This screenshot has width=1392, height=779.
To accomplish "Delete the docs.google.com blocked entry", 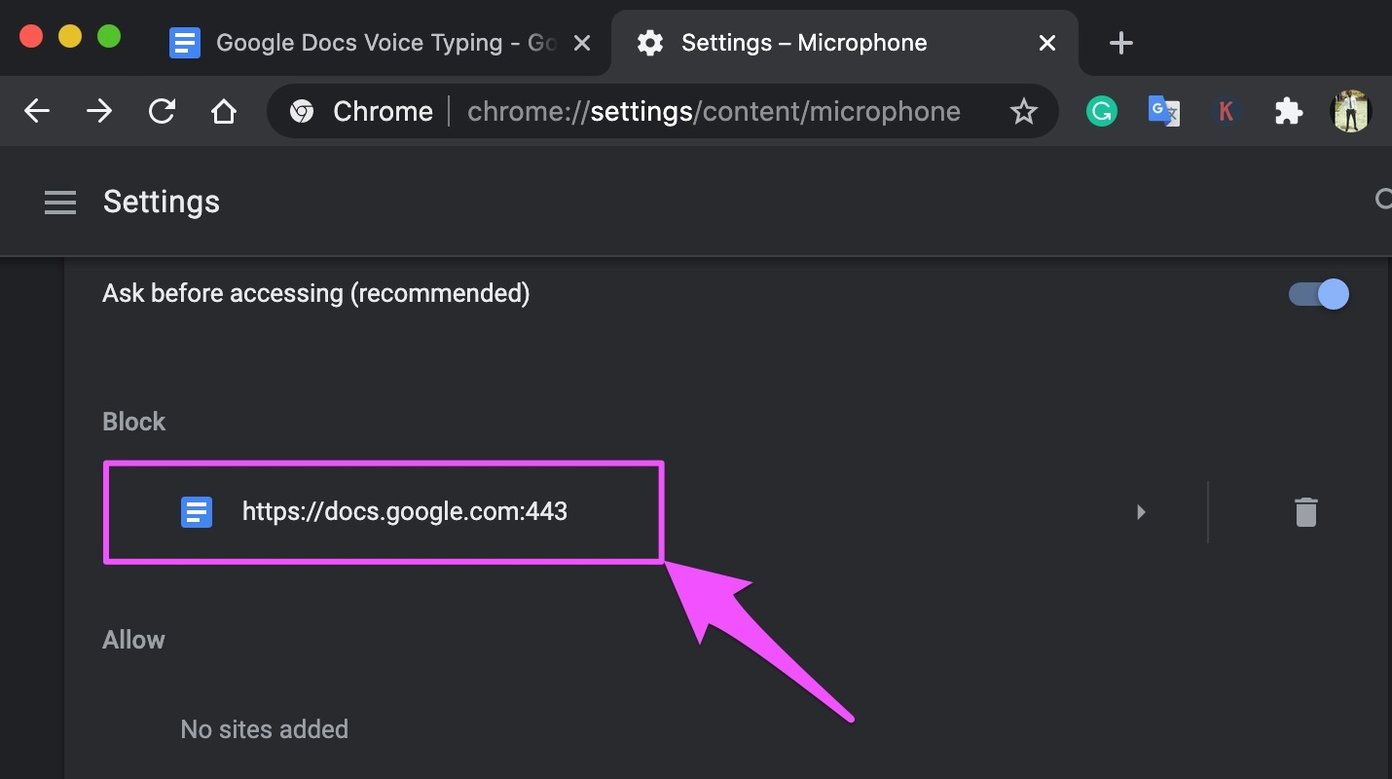I will point(1306,512).
